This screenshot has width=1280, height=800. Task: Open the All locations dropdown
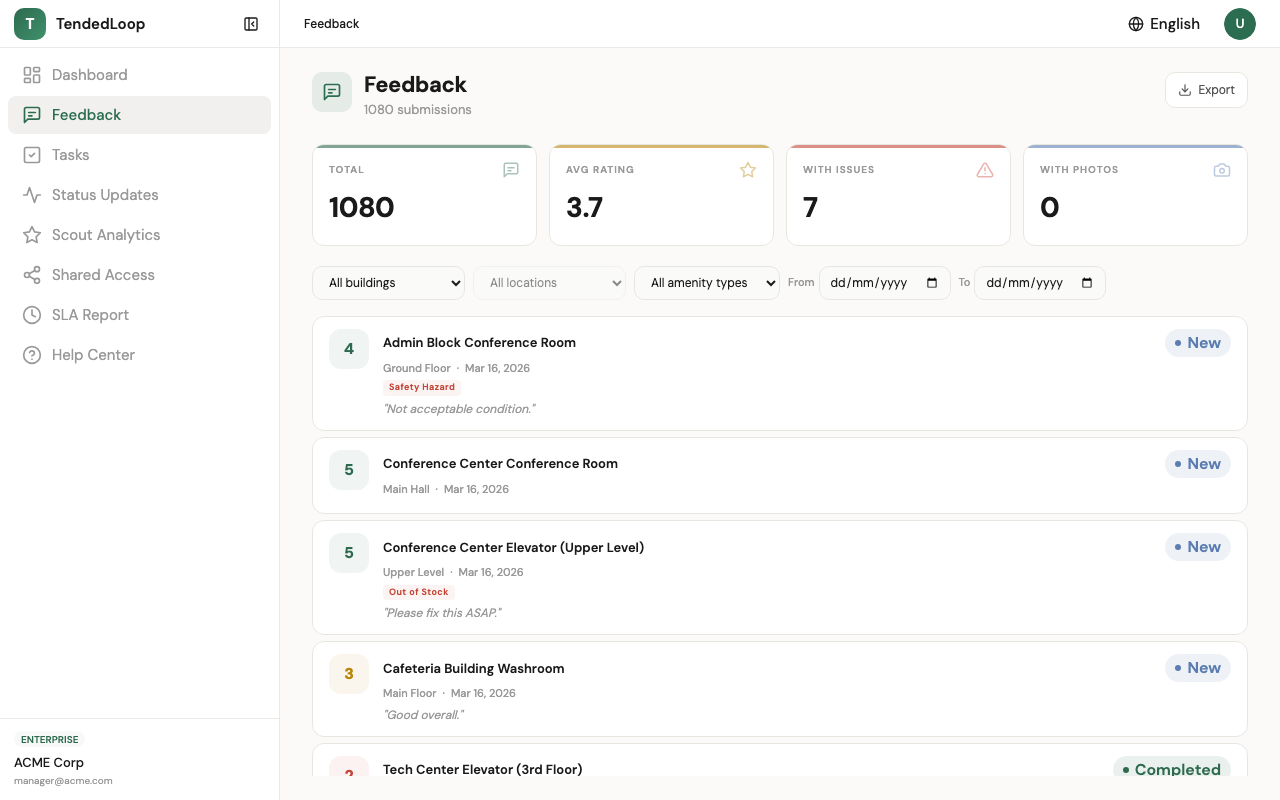[549, 283]
